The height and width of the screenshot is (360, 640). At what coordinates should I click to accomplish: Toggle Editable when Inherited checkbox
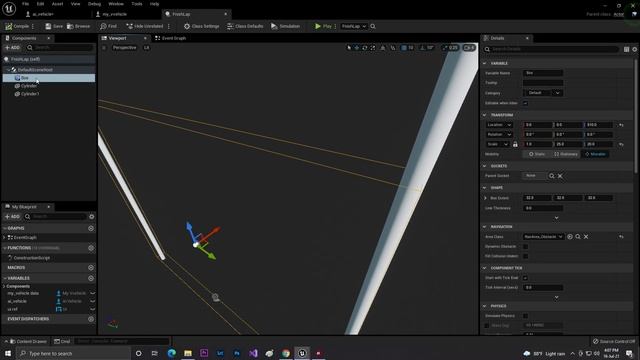click(x=525, y=103)
